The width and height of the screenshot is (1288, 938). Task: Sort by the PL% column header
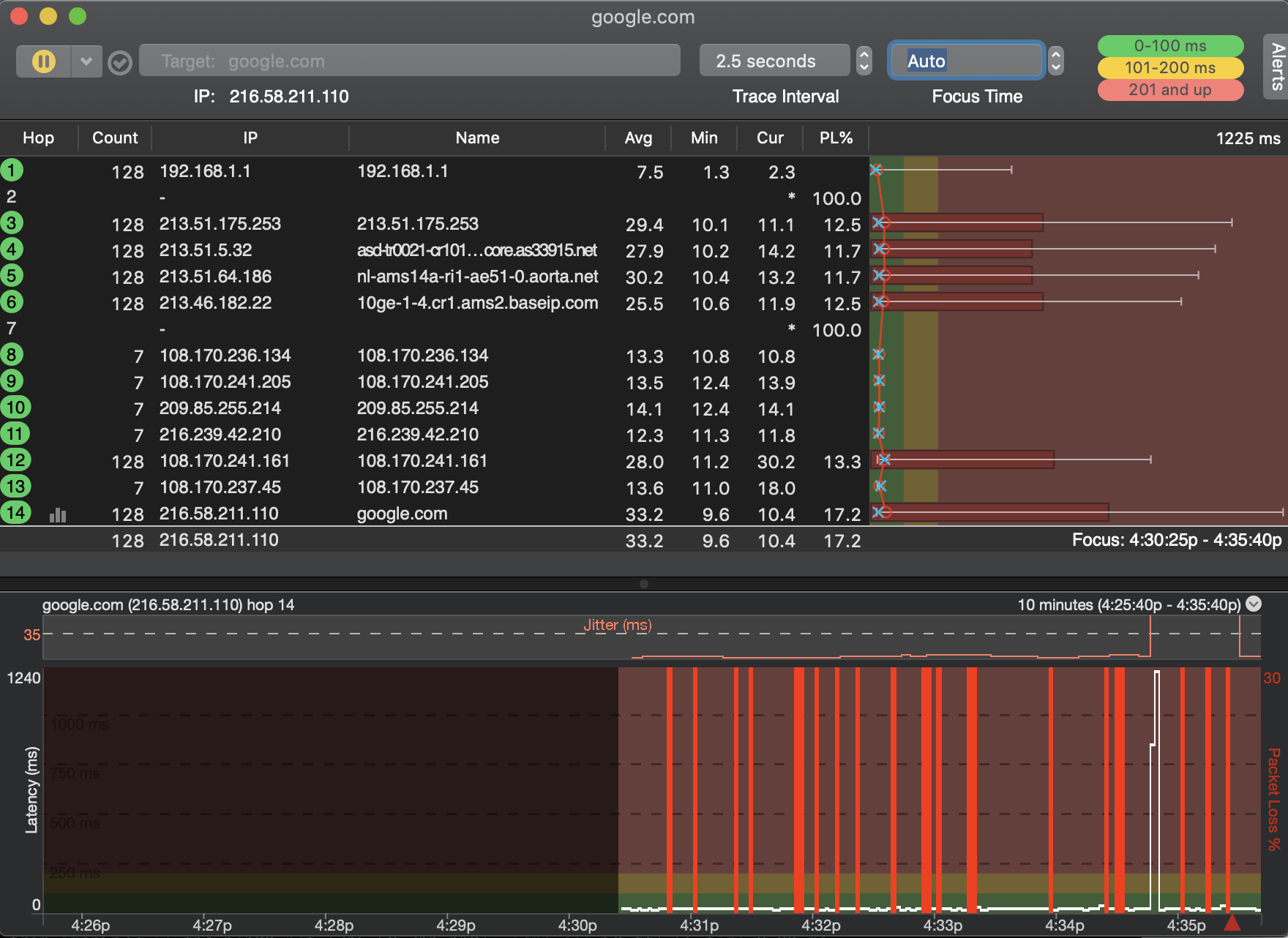pos(836,138)
